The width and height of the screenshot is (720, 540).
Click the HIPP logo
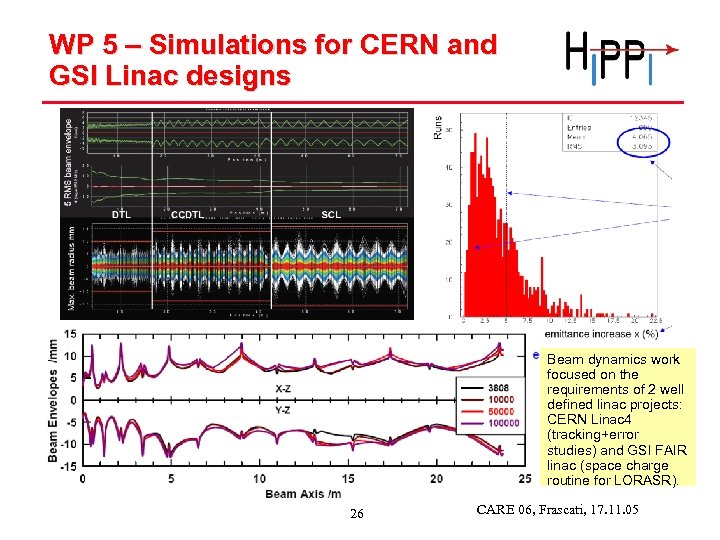point(622,58)
